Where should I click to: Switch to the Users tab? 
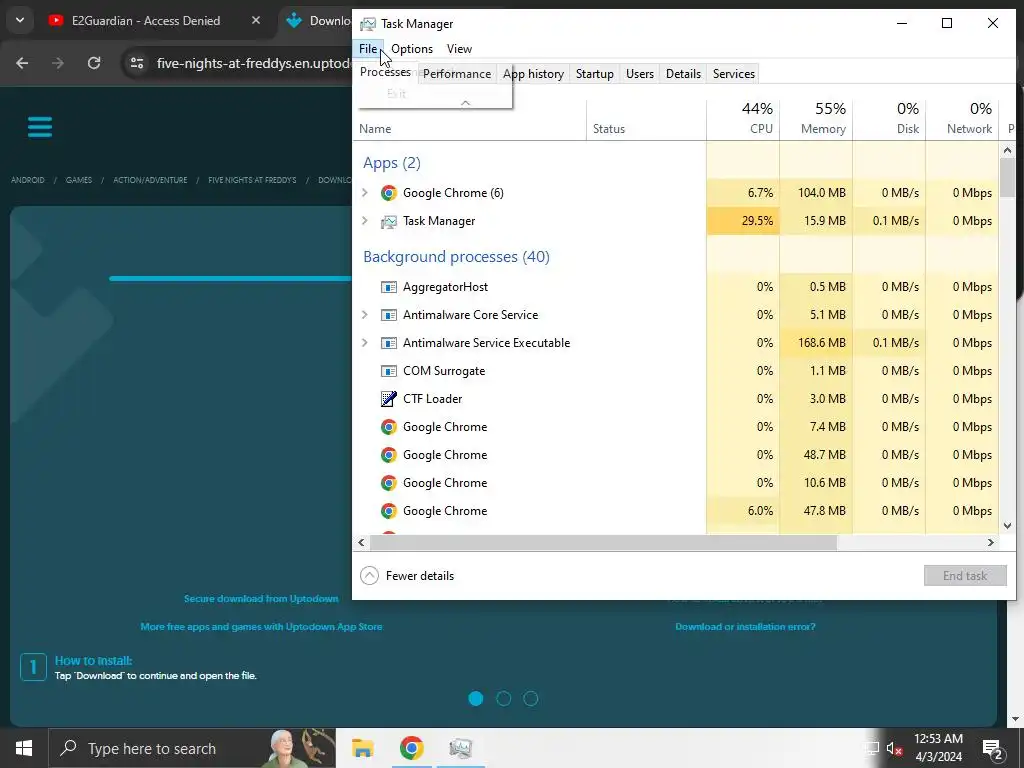point(639,74)
